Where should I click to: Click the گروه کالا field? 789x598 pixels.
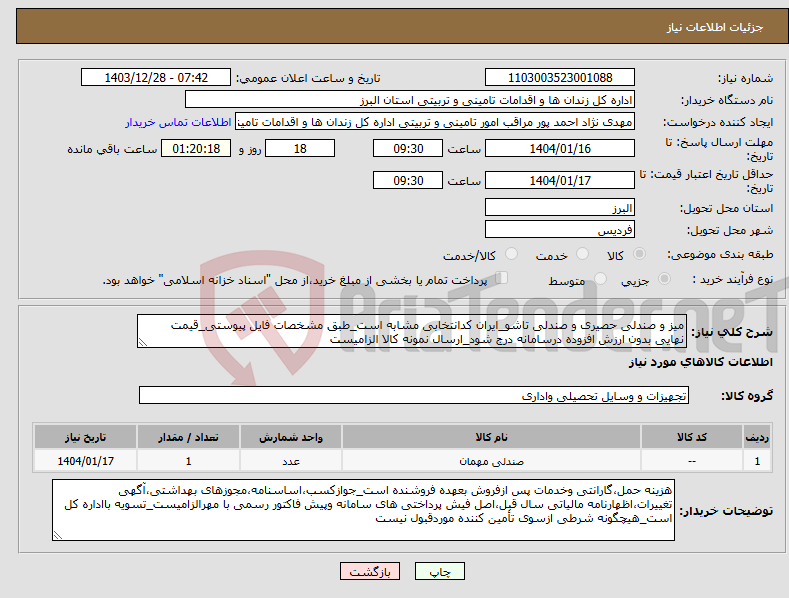click(414, 395)
